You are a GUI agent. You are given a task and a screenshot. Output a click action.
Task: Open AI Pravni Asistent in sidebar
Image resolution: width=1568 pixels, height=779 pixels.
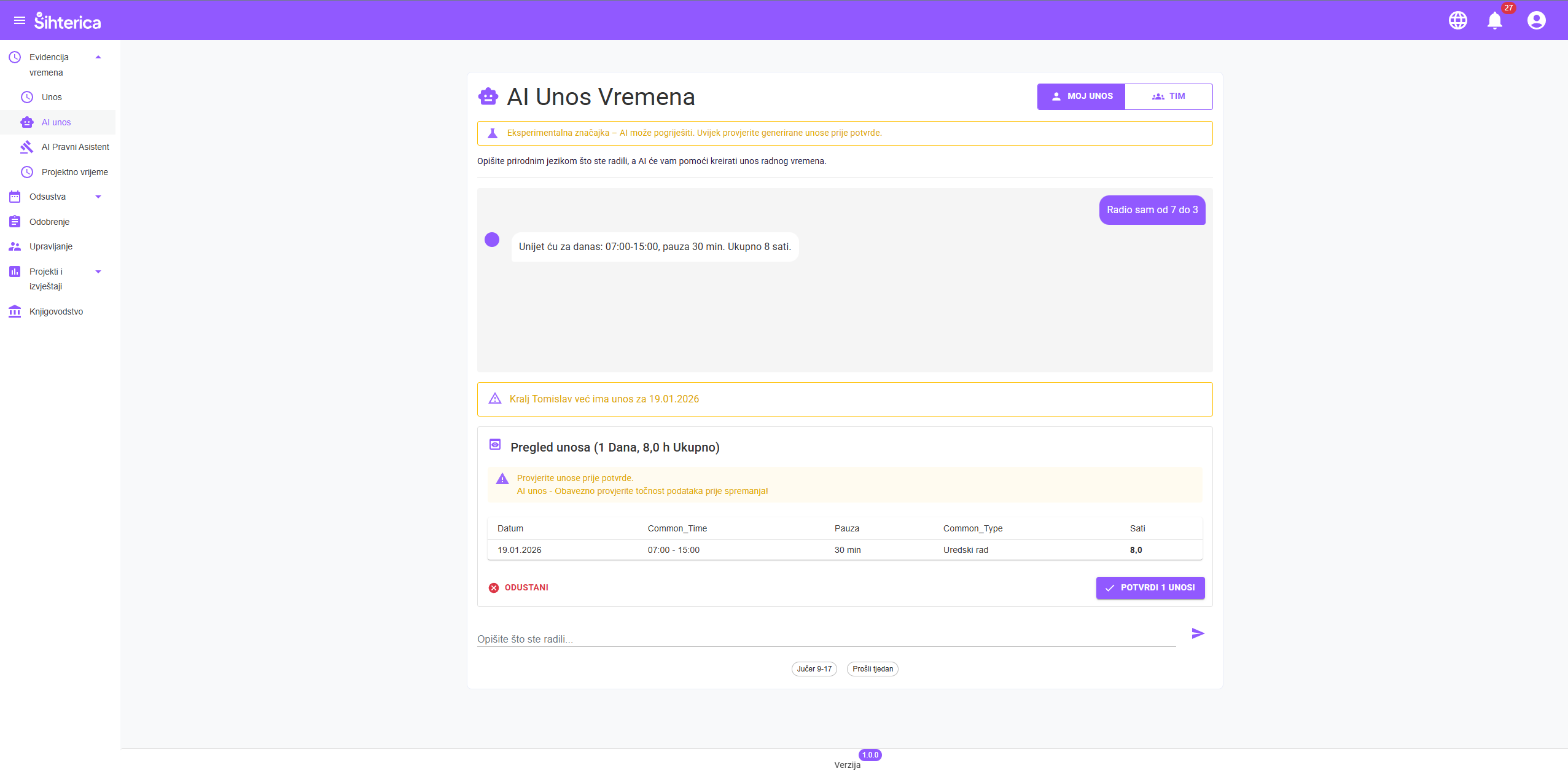coord(75,147)
